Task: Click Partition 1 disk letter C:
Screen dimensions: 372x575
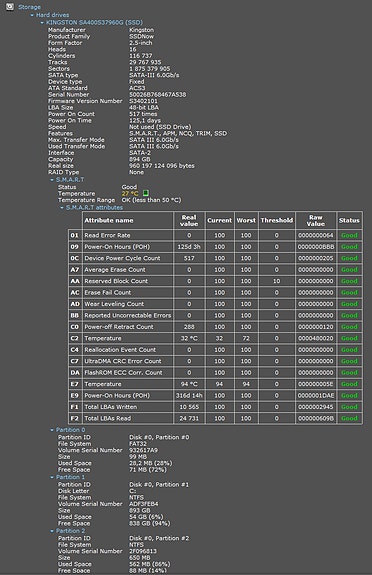Action: pos(132,491)
